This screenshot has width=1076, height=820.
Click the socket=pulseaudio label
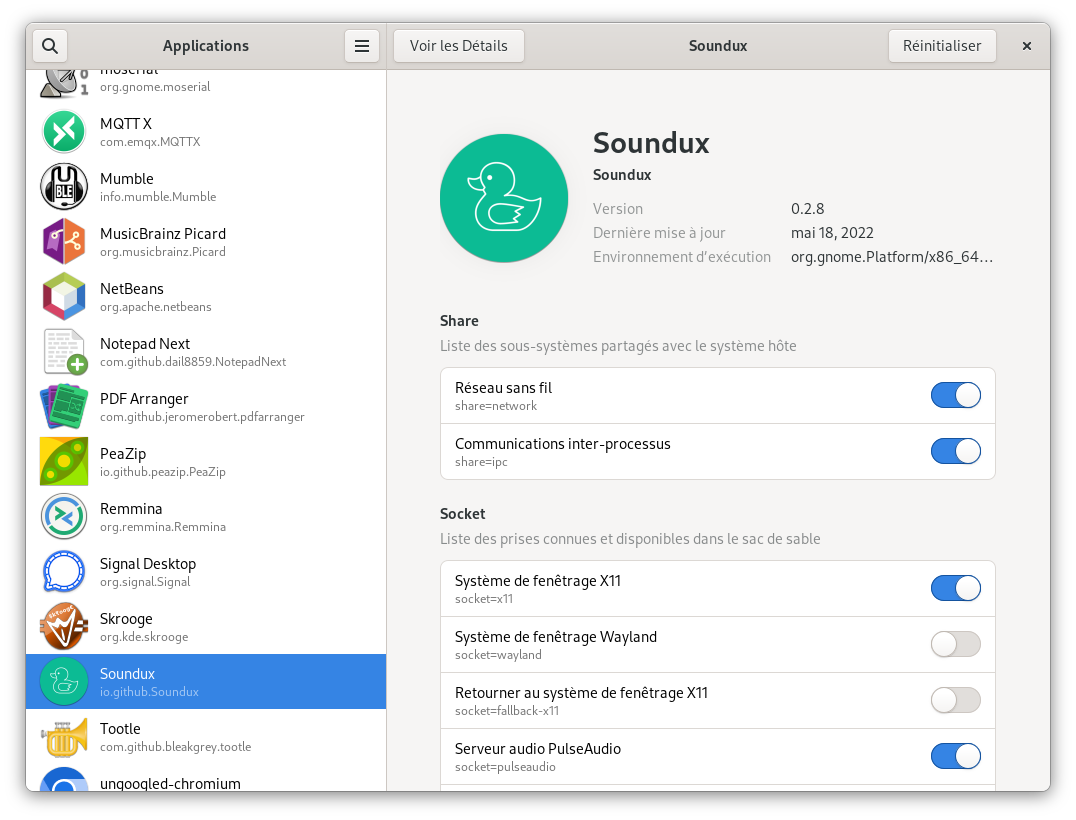coord(505,766)
